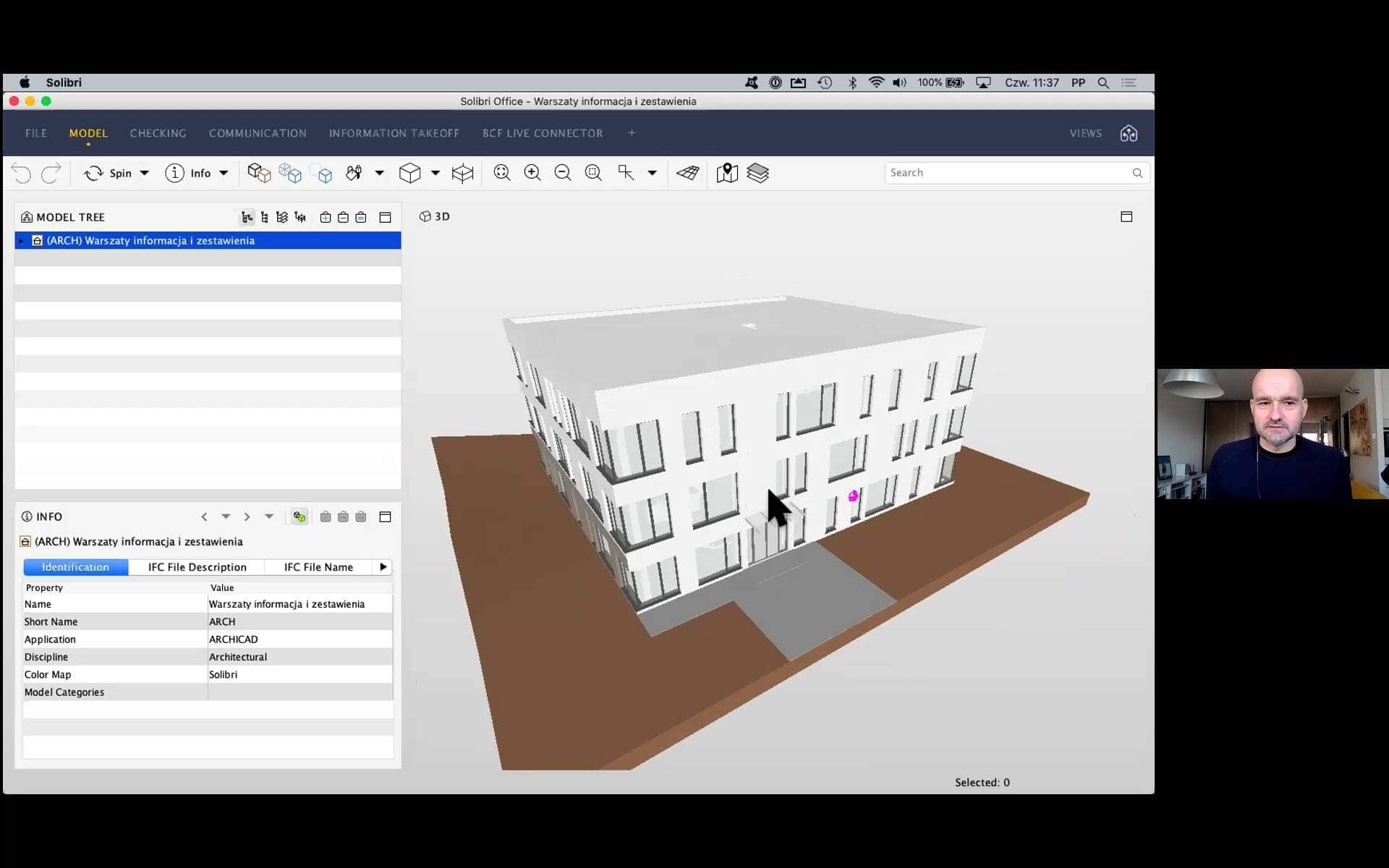
Task: Click the zoom to selection icon
Action: click(593, 173)
